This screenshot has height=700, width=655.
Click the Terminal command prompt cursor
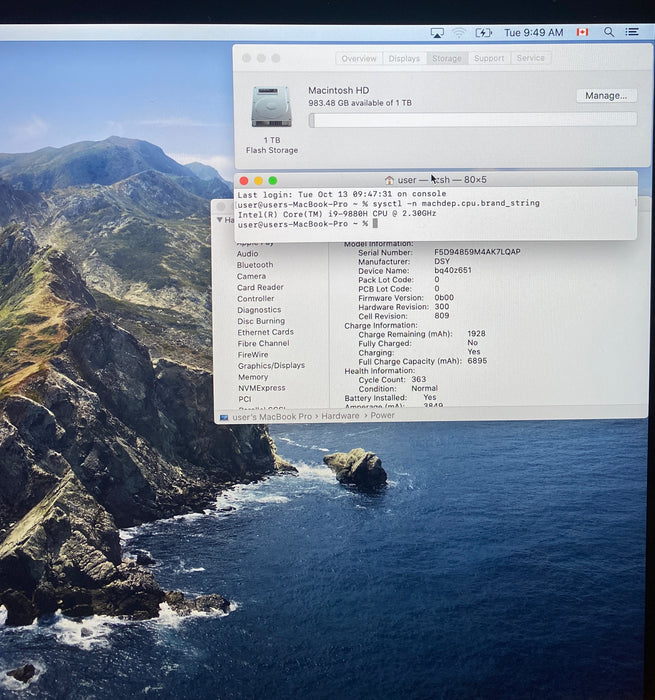(375, 224)
